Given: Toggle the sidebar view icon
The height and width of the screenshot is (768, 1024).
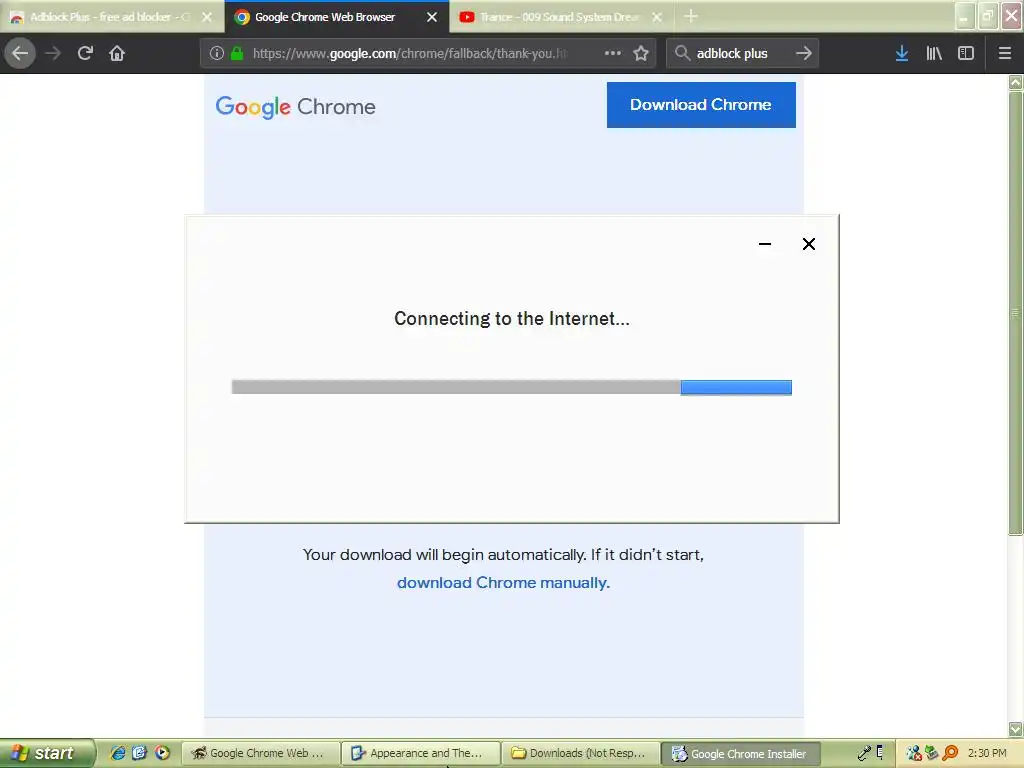Looking at the screenshot, I should (966, 53).
